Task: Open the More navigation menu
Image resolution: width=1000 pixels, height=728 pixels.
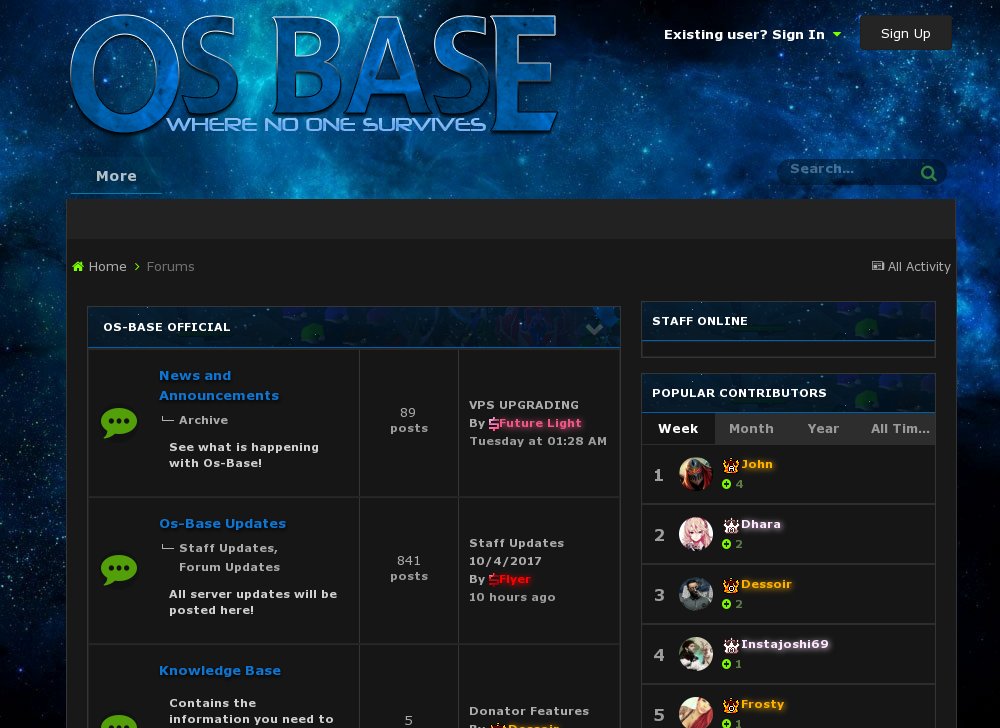Action: tap(116, 176)
